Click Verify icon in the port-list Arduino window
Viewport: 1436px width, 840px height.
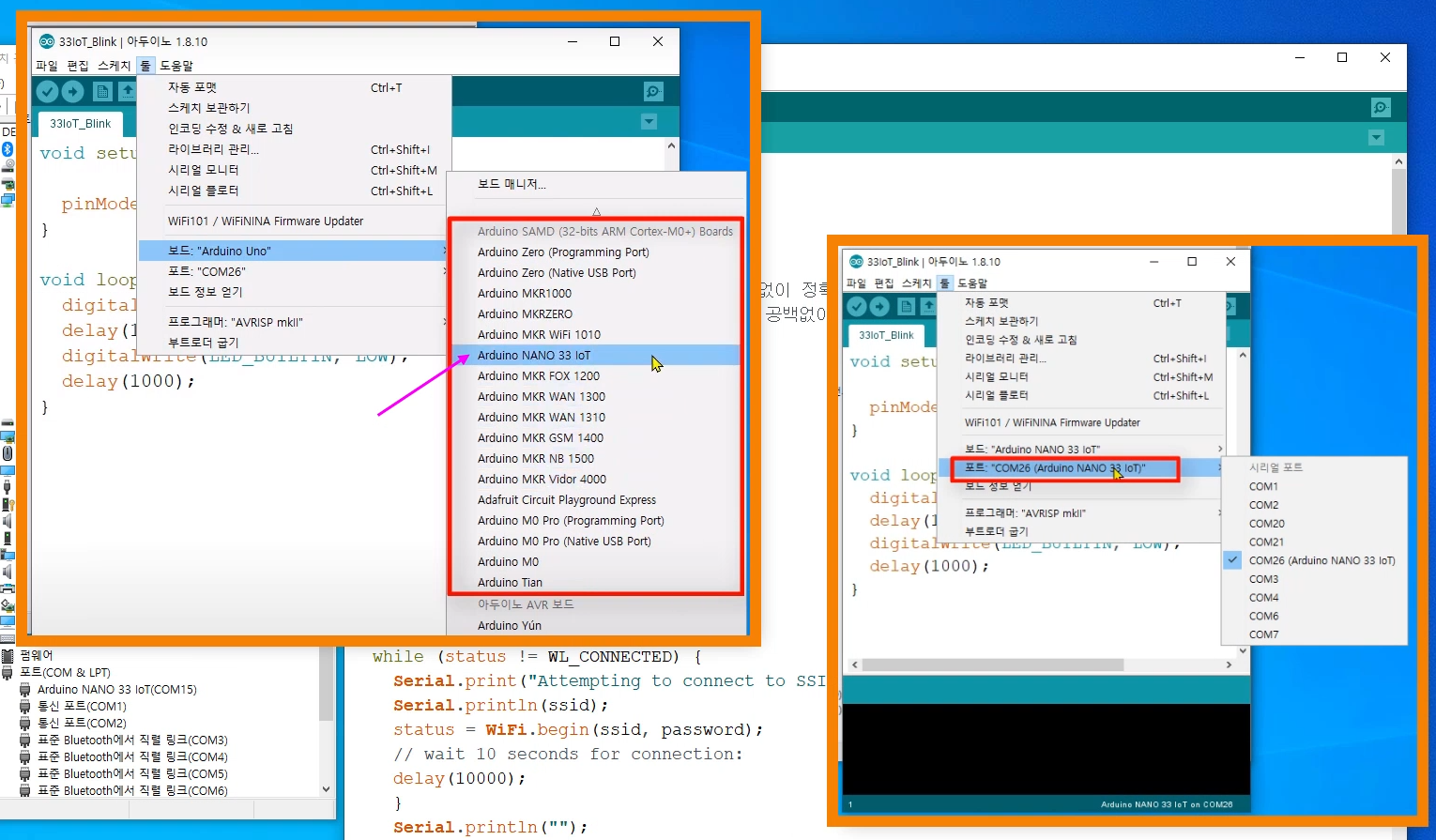coord(856,306)
